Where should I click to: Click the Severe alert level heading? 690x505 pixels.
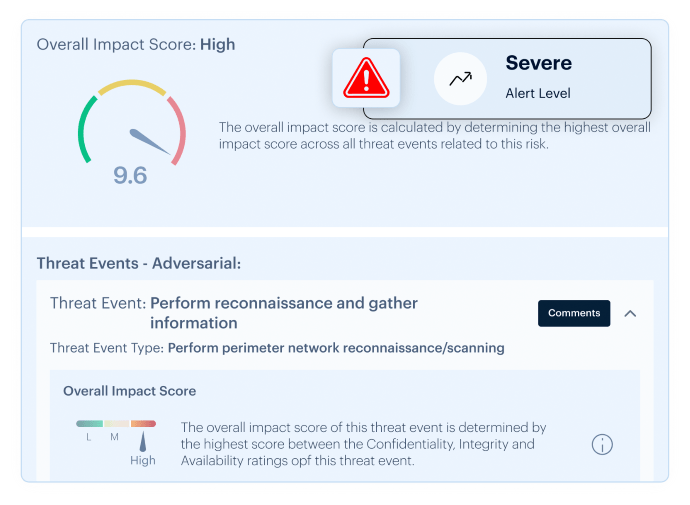point(539,63)
